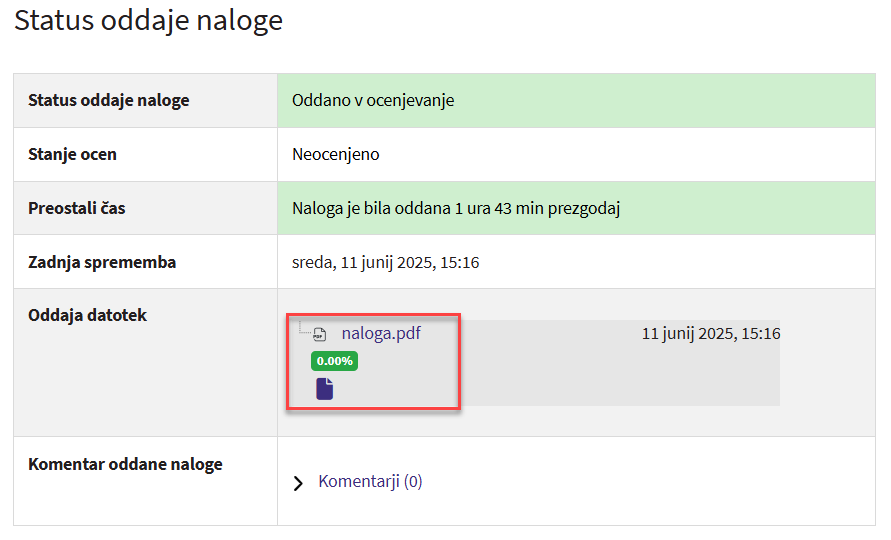Click the "Oddaja datotek" row label
This screenshot has height=540, width=891.
88,316
